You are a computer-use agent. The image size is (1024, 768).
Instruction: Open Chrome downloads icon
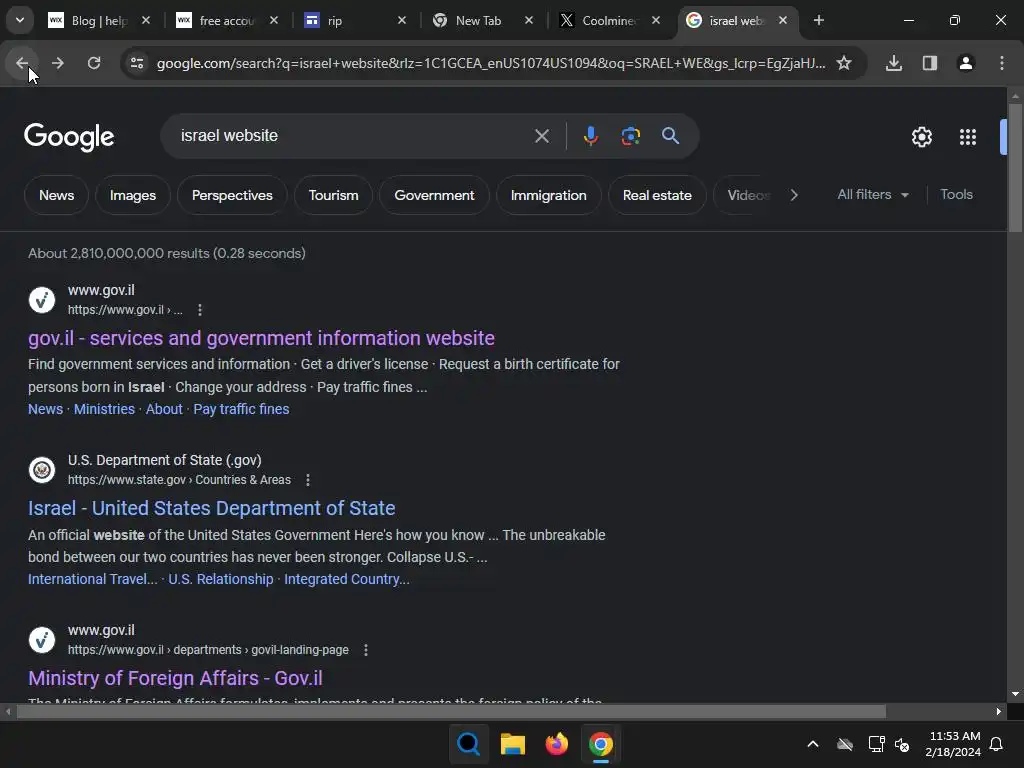[893, 63]
